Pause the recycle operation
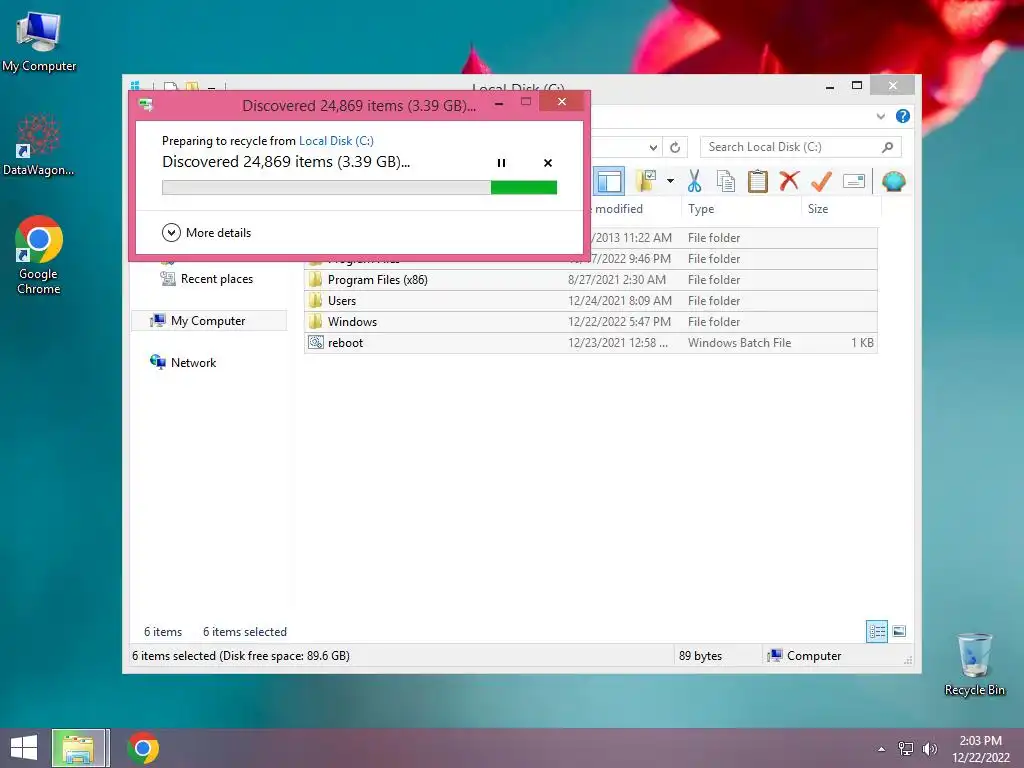This screenshot has height=768, width=1024. pyautogui.click(x=501, y=163)
